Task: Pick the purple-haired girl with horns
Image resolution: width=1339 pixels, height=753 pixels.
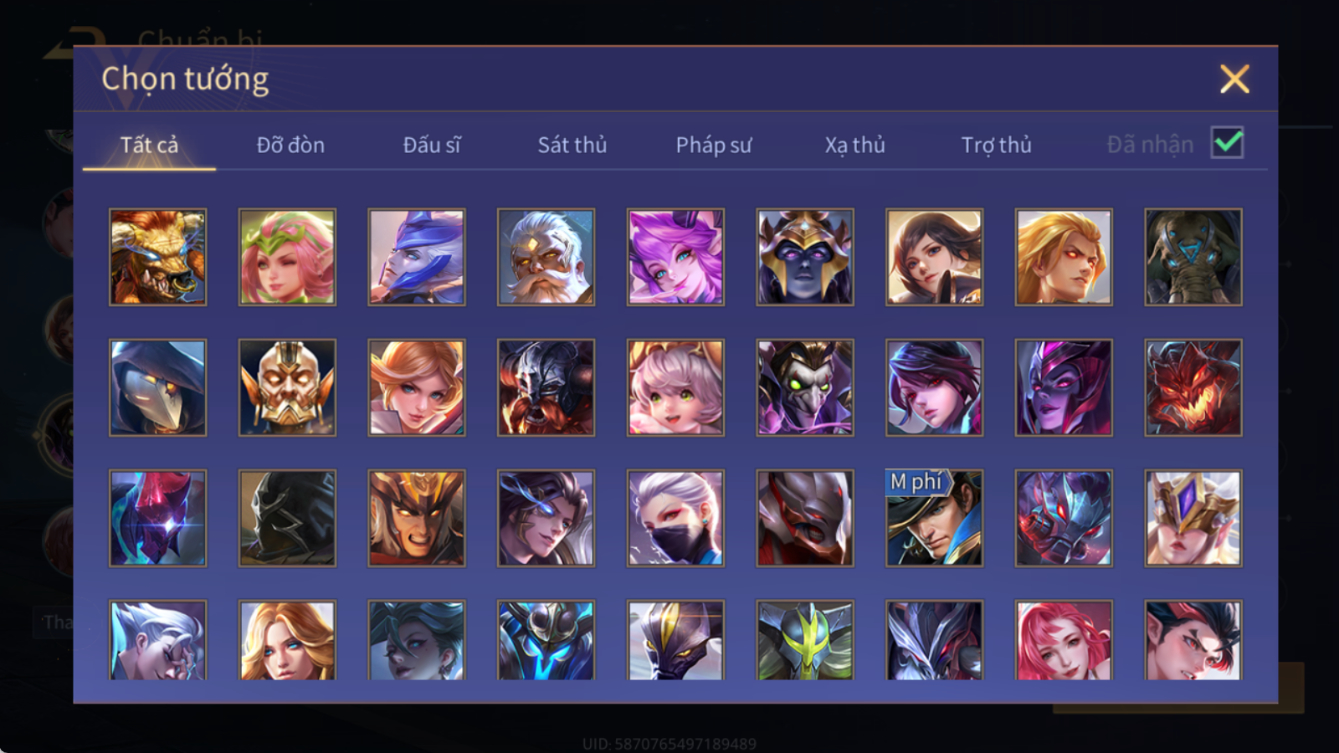Action: [676, 257]
